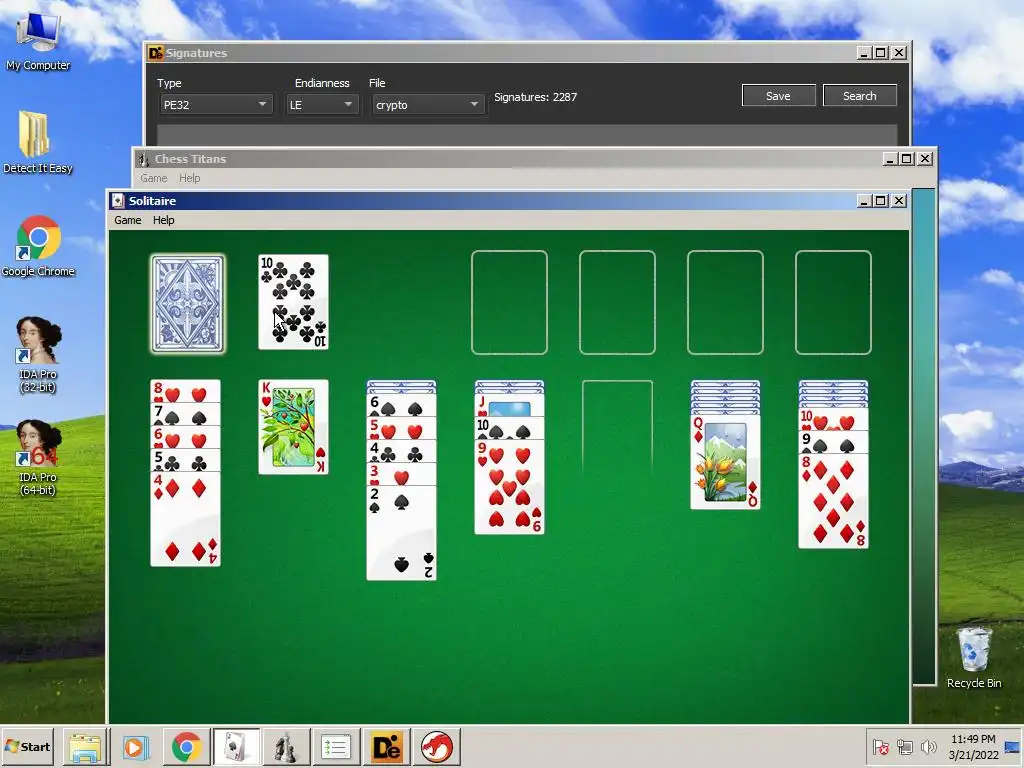Open the media player taskbar icon

click(x=136, y=747)
